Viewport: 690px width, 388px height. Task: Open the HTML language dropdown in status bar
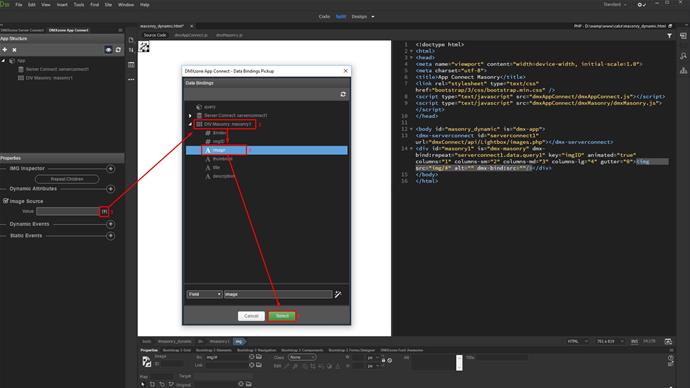pos(577,342)
